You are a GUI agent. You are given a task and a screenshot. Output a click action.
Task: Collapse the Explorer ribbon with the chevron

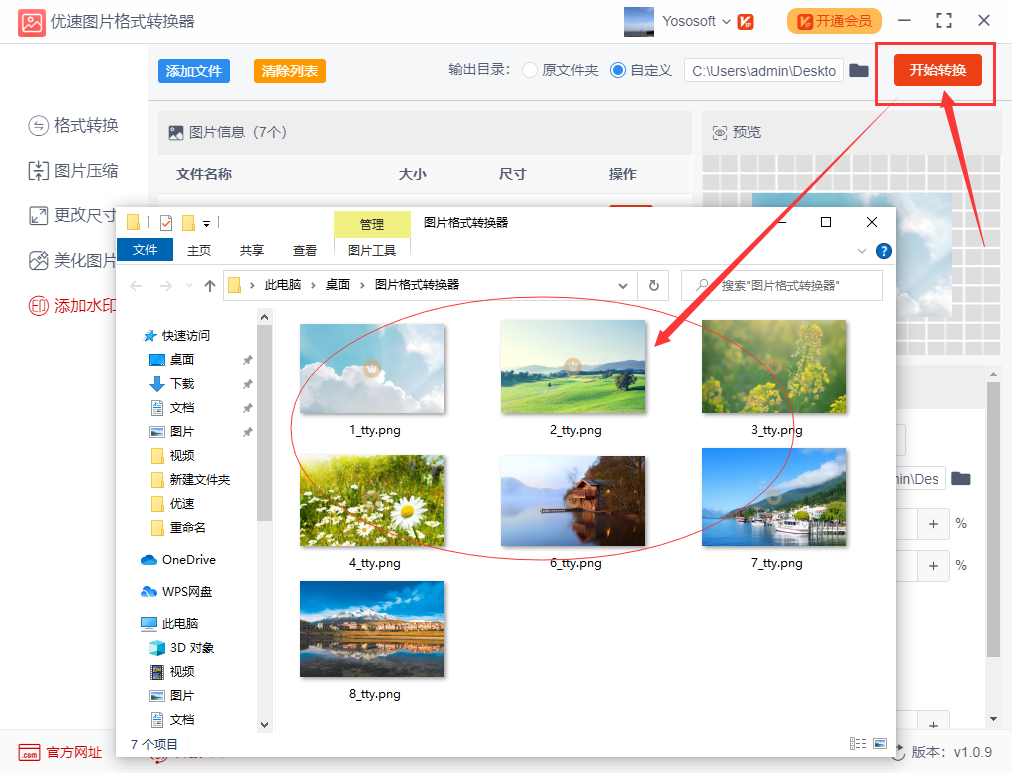coord(861,250)
